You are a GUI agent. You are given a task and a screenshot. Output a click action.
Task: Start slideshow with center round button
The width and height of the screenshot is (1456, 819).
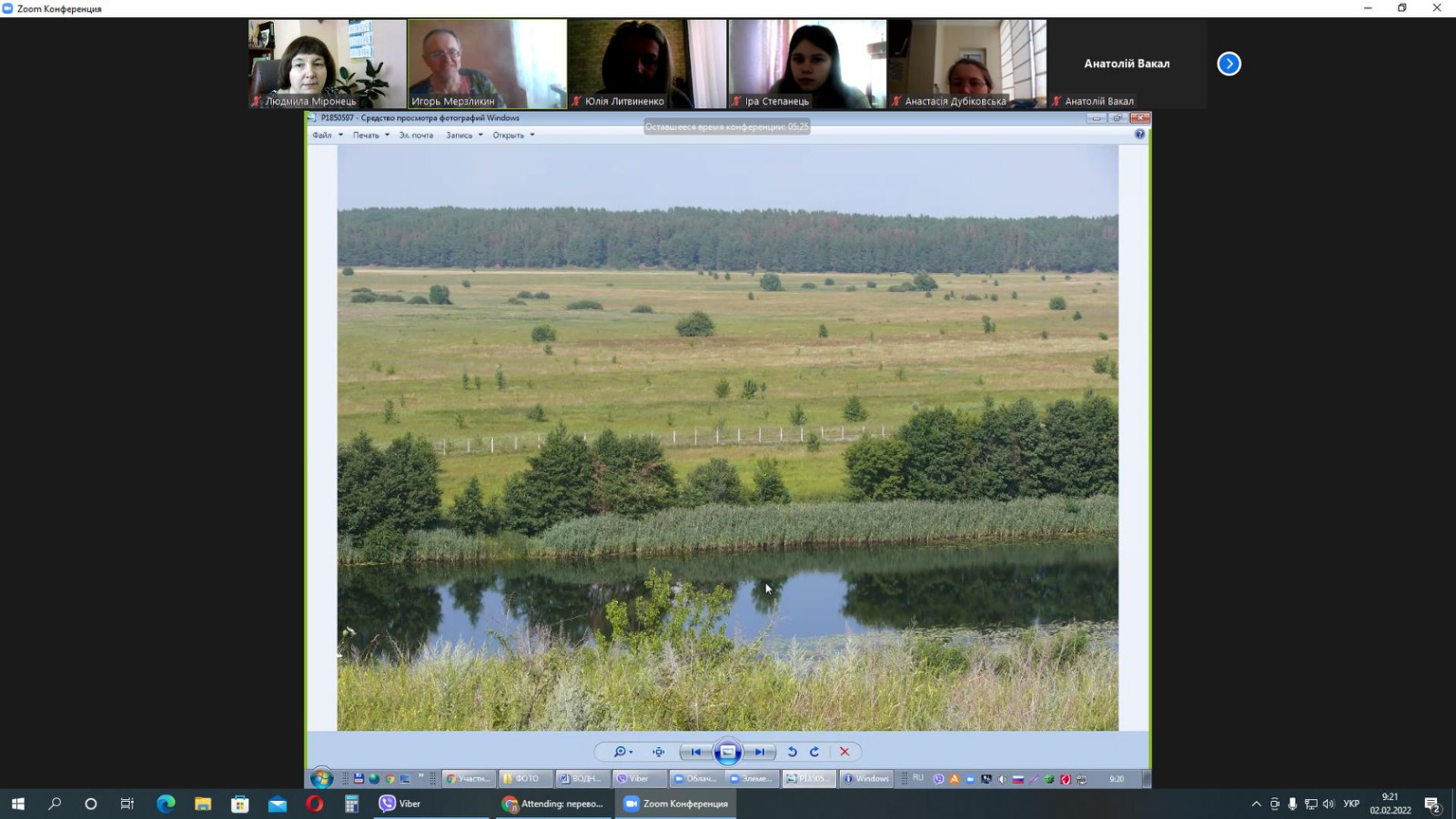pyautogui.click(x=727, y=752)
